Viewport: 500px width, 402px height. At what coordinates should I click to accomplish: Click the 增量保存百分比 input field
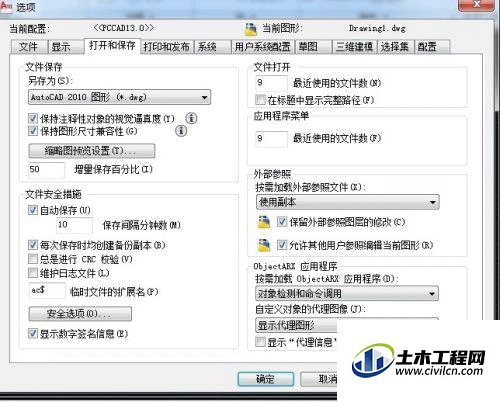[x=47, y=170]
